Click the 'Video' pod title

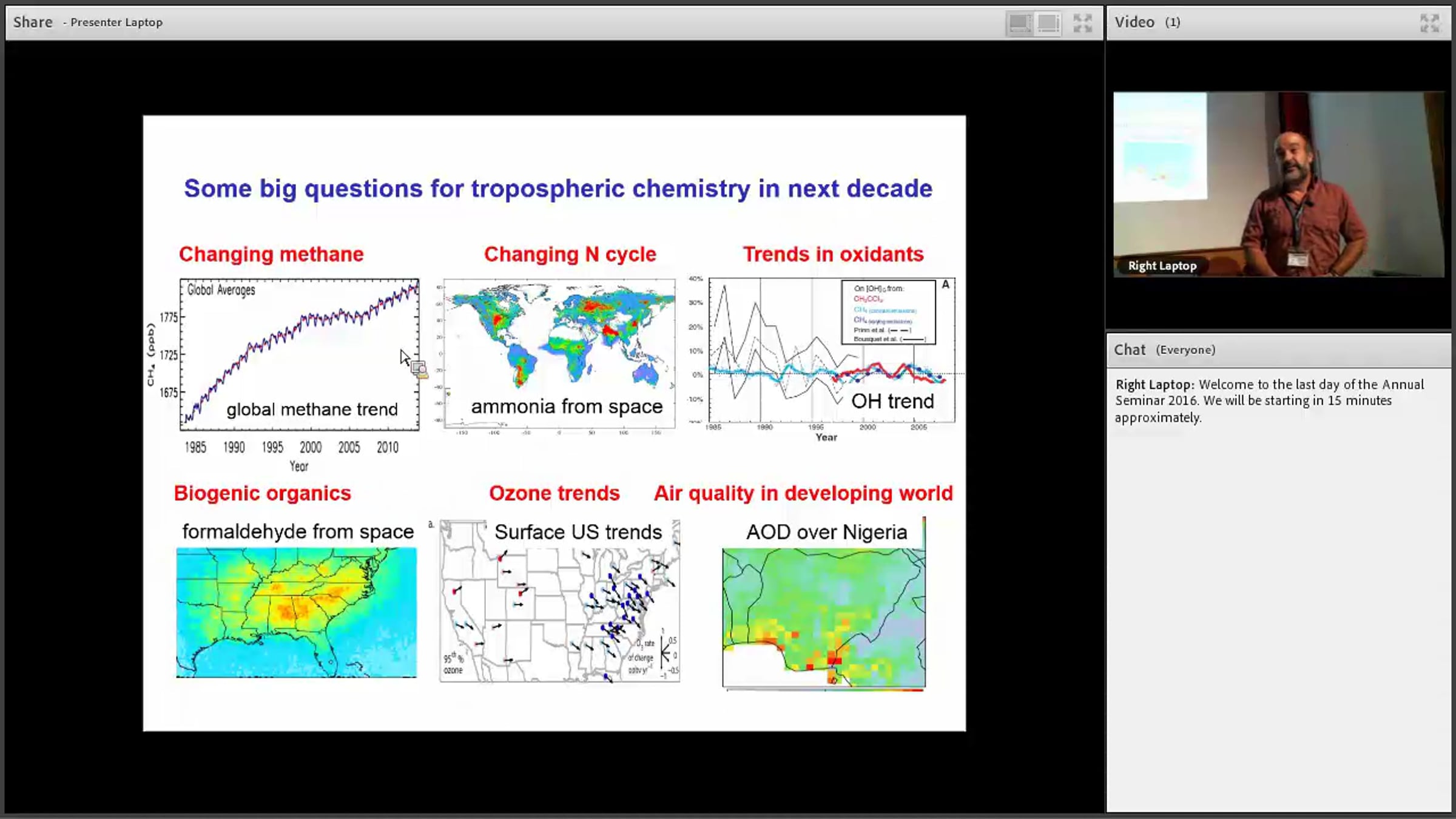click(1134, 22)
